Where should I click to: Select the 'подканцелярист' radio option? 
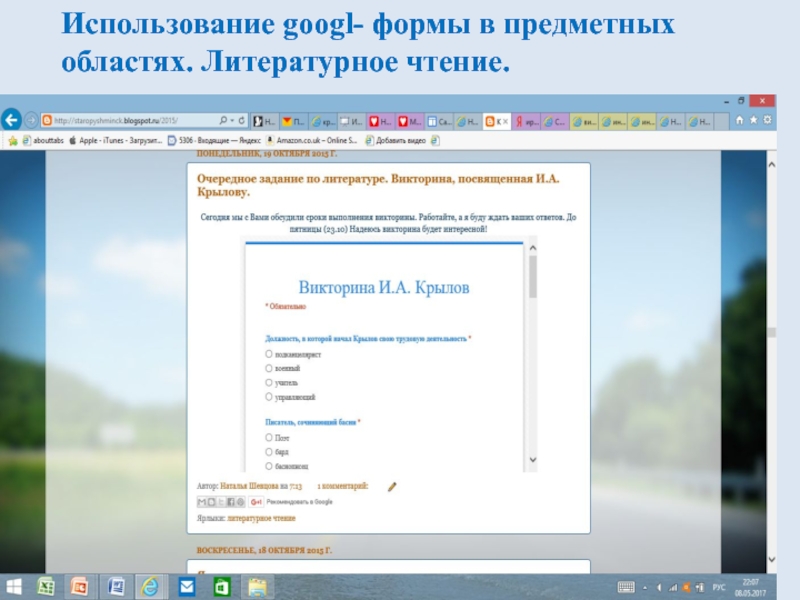point(269,354)
